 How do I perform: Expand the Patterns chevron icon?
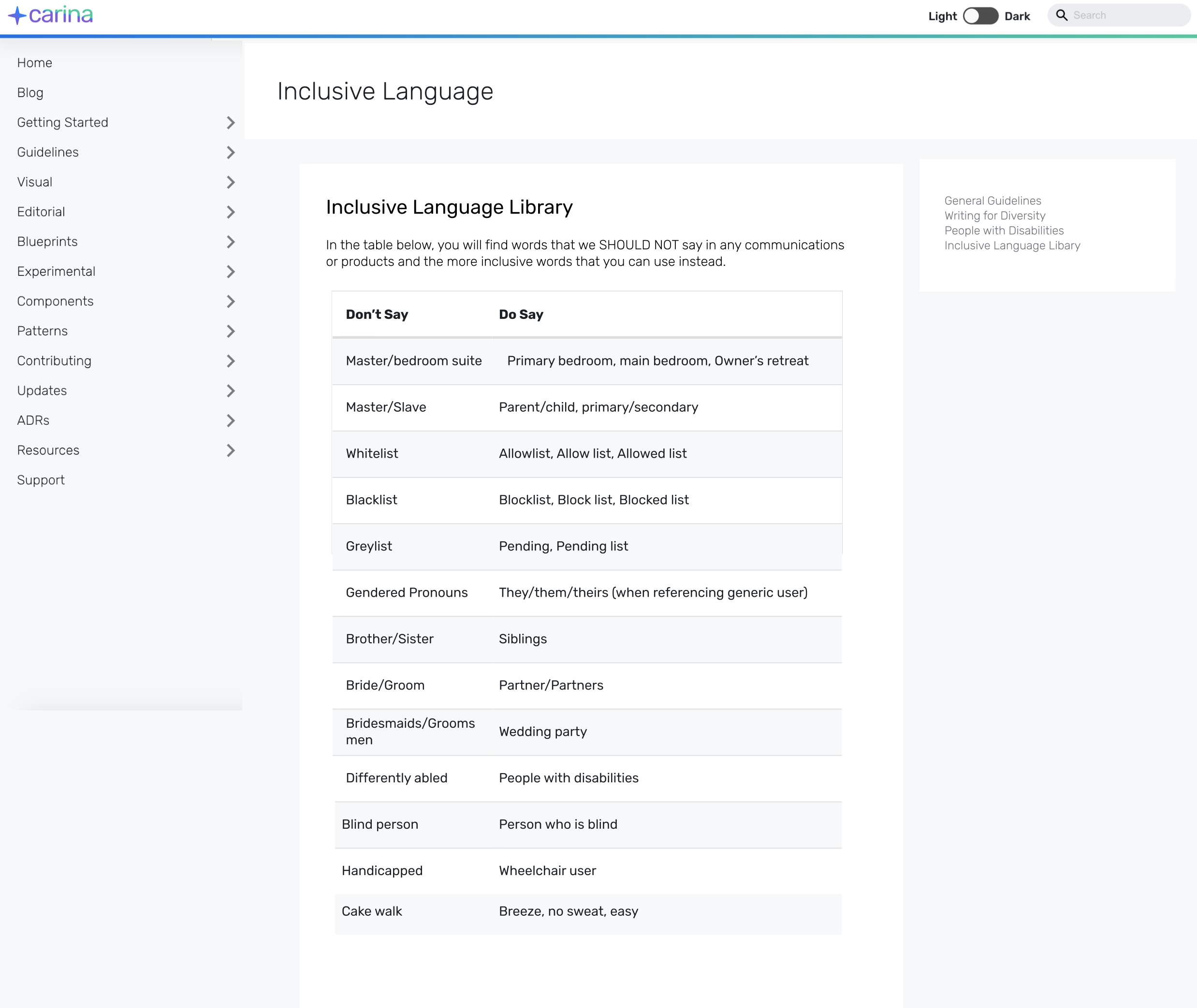pyautogui.click(x=231, y=331)
